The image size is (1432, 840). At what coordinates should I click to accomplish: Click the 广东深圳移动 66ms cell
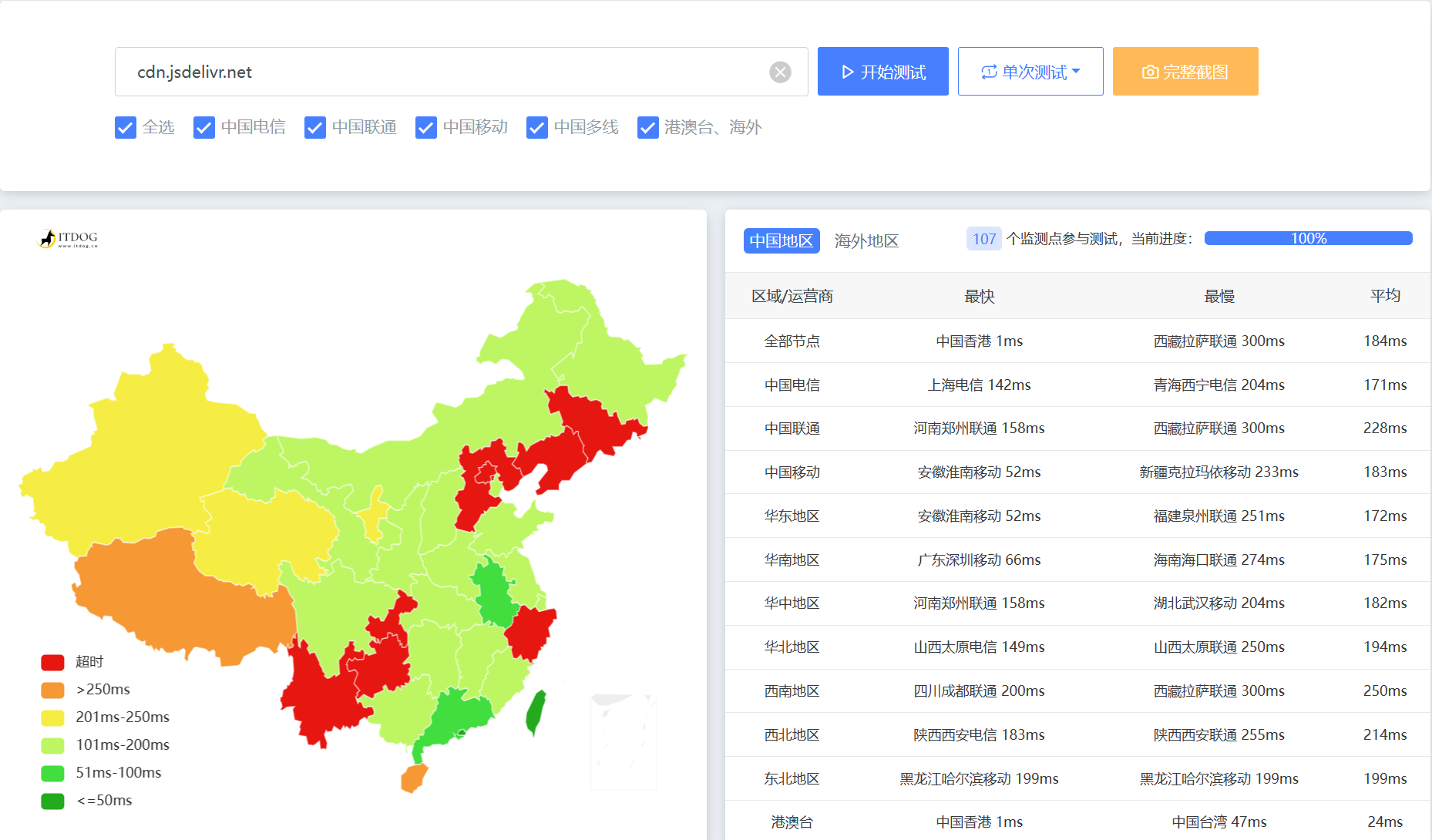click(x=980, y=559)
